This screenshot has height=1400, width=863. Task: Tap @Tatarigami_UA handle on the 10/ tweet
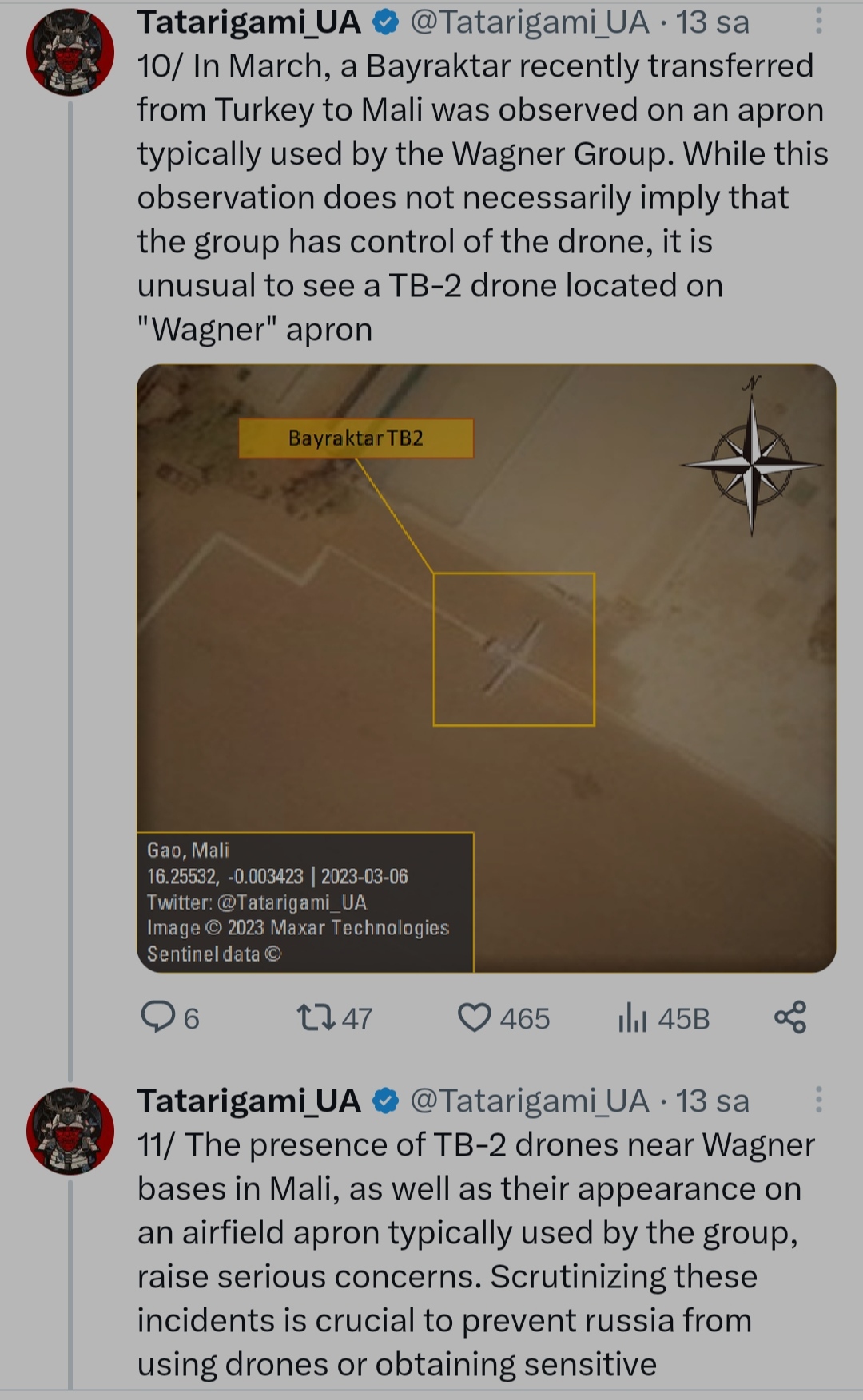529,23
